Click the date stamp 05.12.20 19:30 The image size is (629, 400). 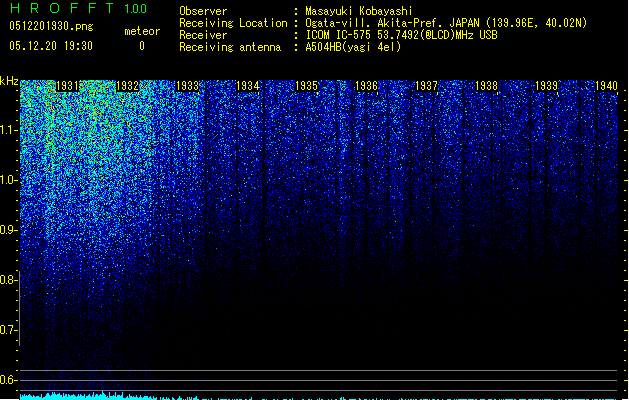(x=51, y=46)
